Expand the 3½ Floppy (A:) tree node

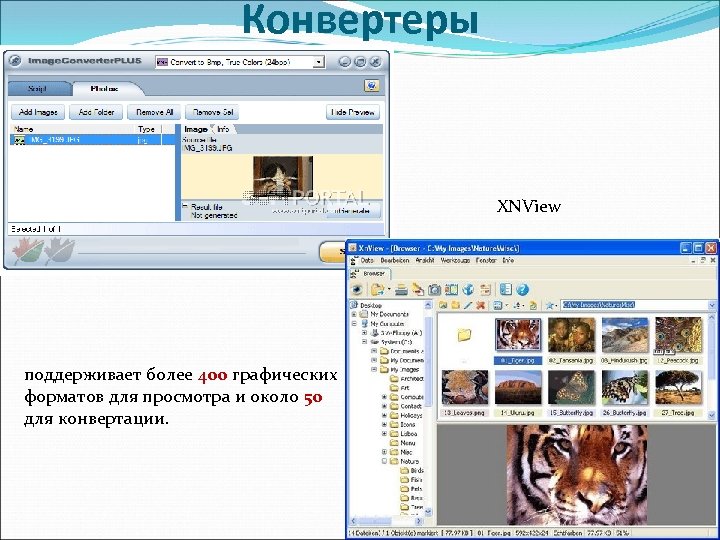(364, 333)
